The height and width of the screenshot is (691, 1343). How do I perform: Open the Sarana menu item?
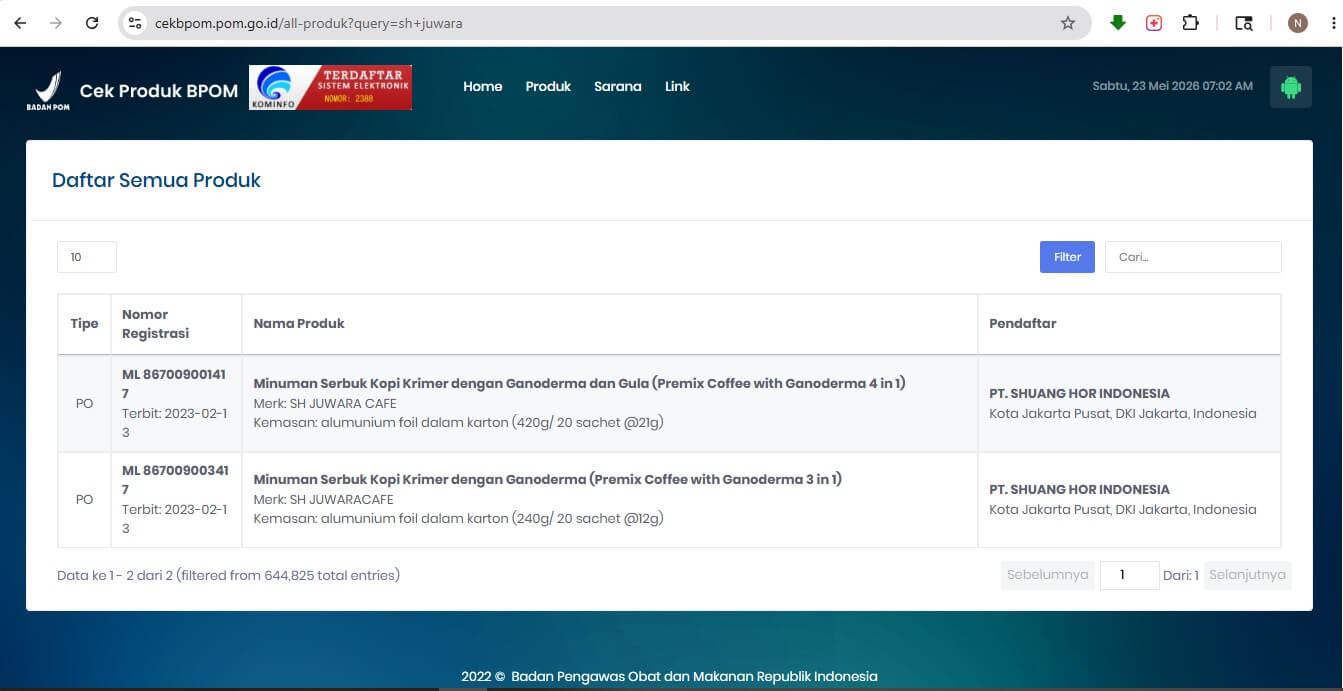(x=618, y=87)
